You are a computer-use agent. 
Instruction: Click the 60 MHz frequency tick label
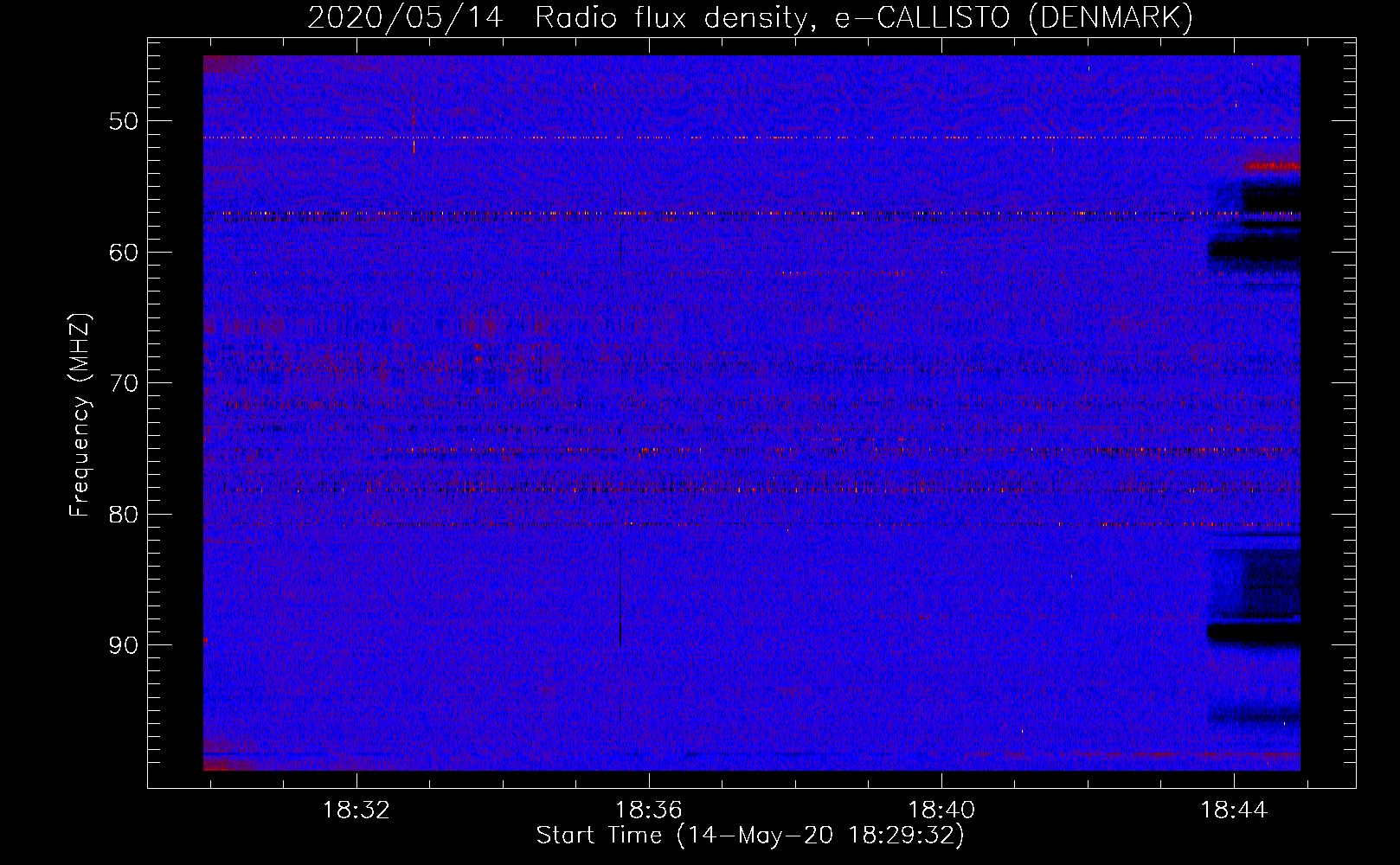tap(124, 252)
